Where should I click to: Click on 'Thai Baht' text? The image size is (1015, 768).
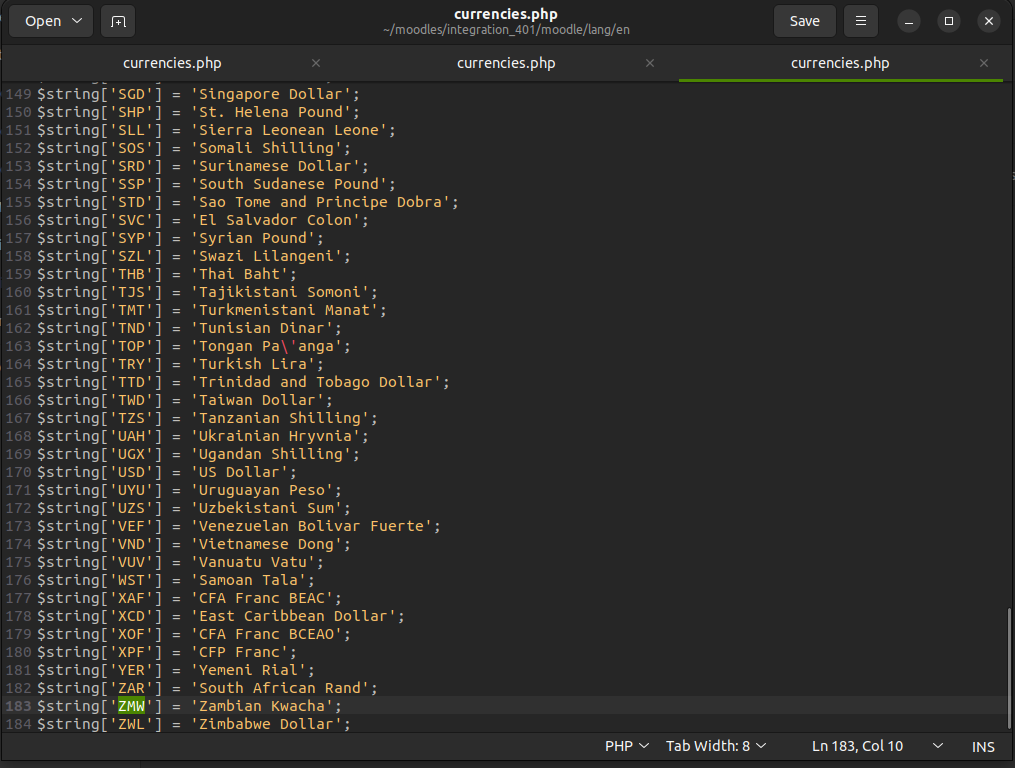point(239,275)
